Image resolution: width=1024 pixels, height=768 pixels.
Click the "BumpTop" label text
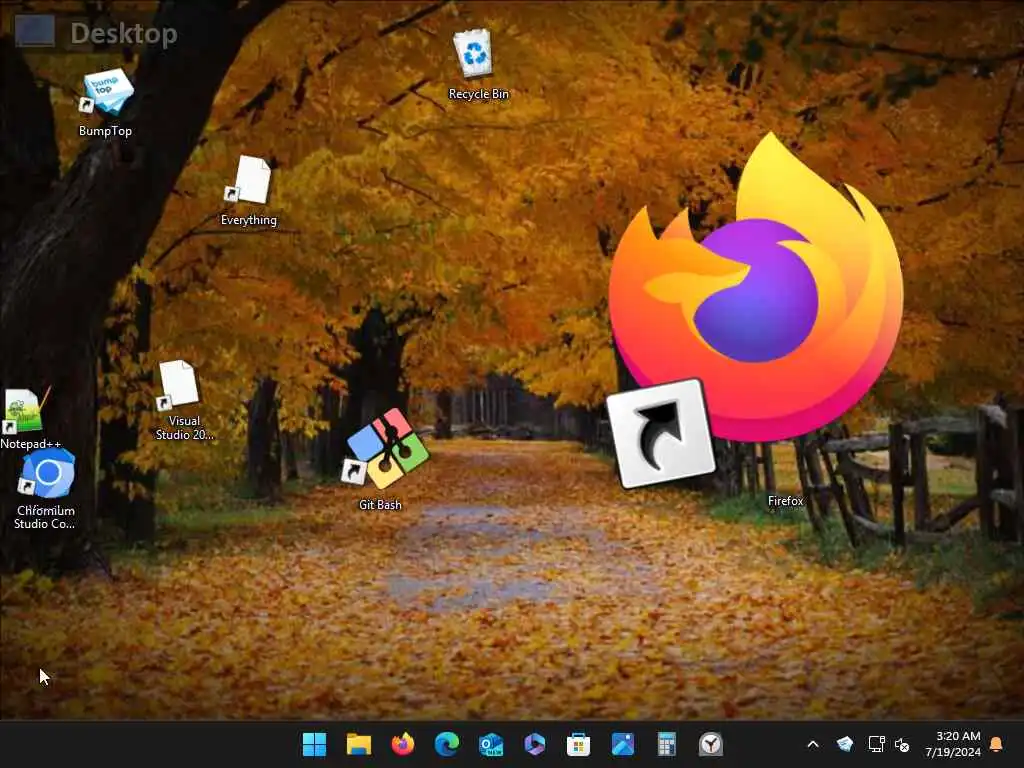(105, 131)
